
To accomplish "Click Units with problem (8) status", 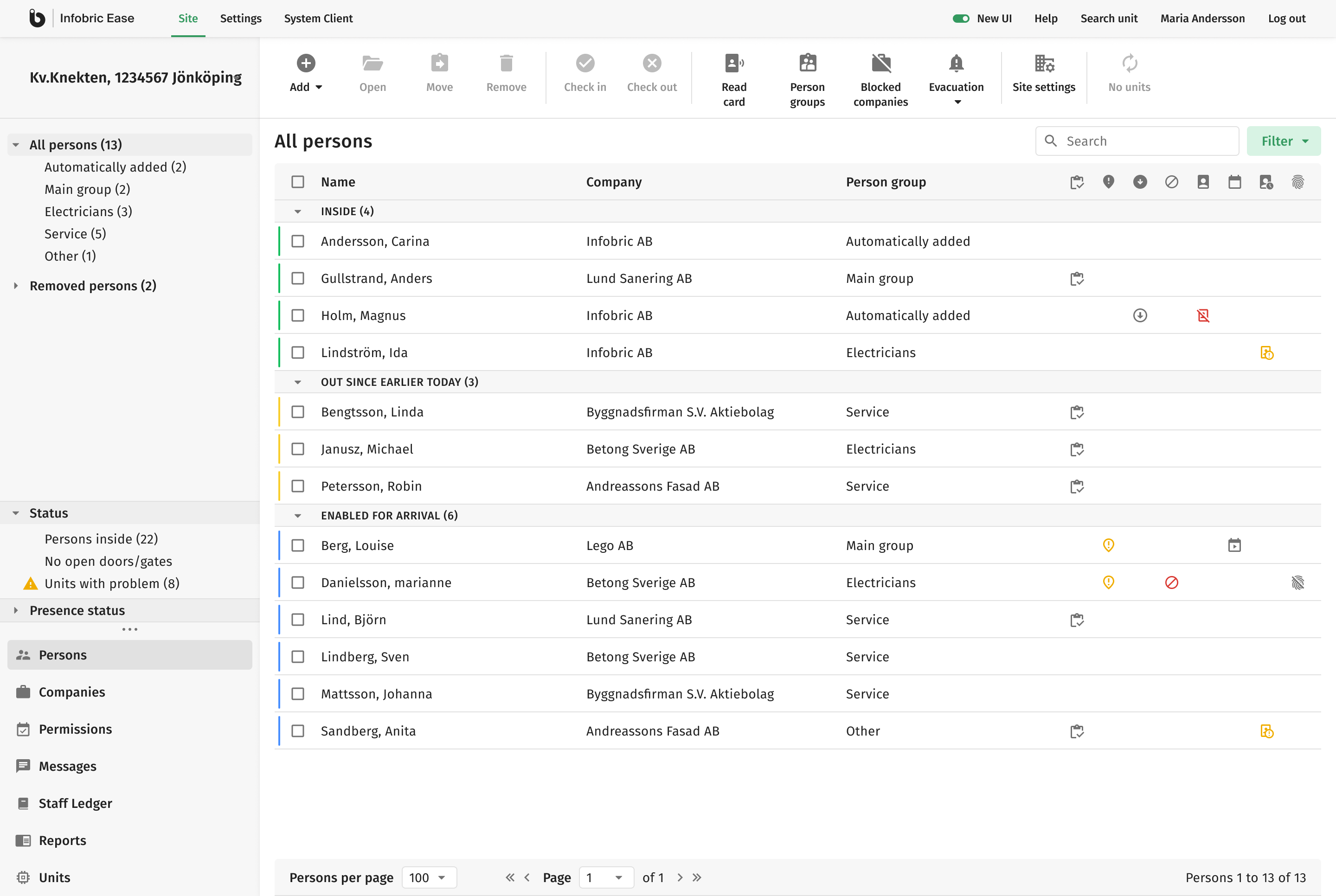I will pyautogui.click(x=111, y=584).
